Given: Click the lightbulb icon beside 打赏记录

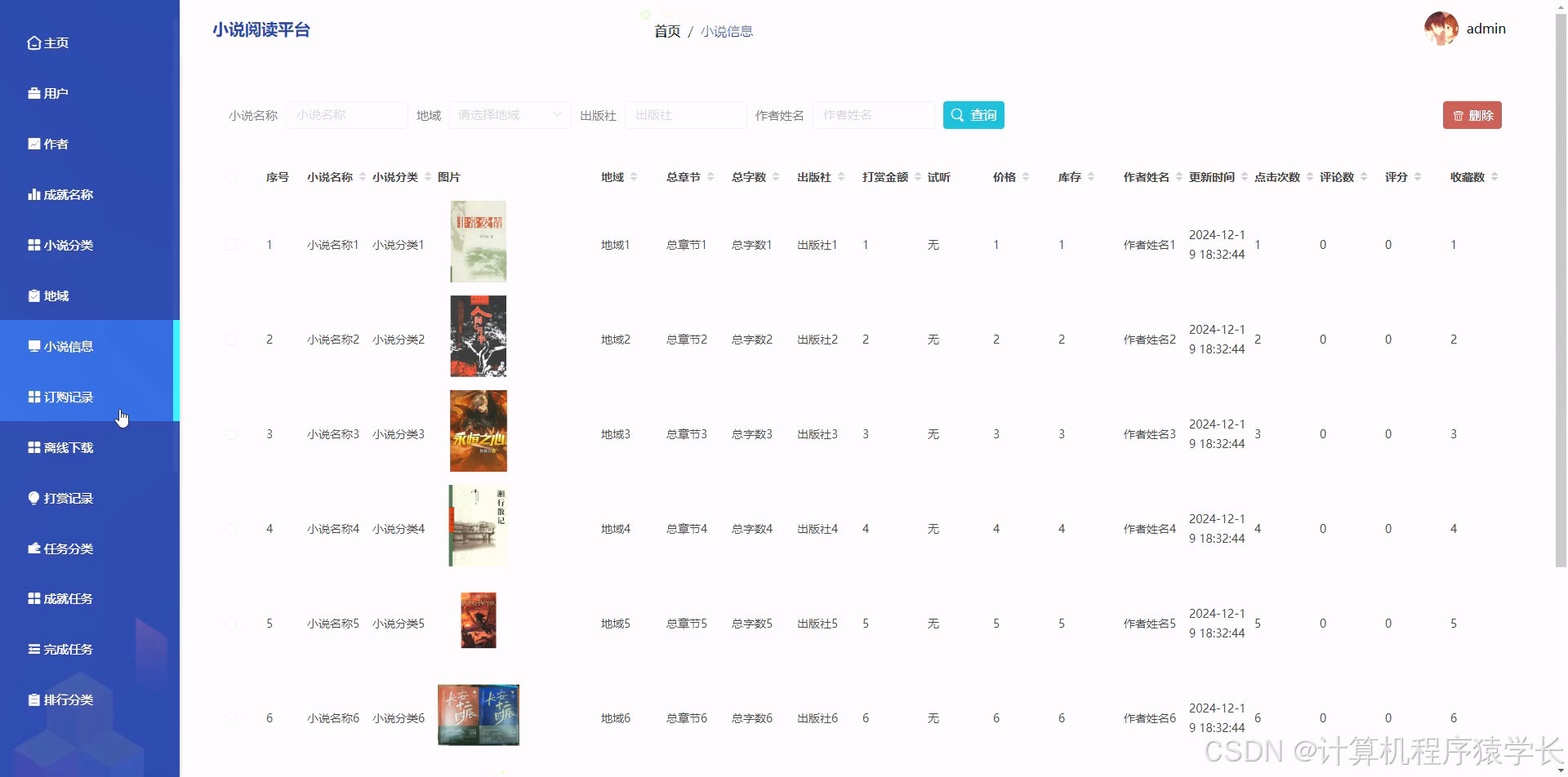Looking at the screenshot, I should coord(33,499).
